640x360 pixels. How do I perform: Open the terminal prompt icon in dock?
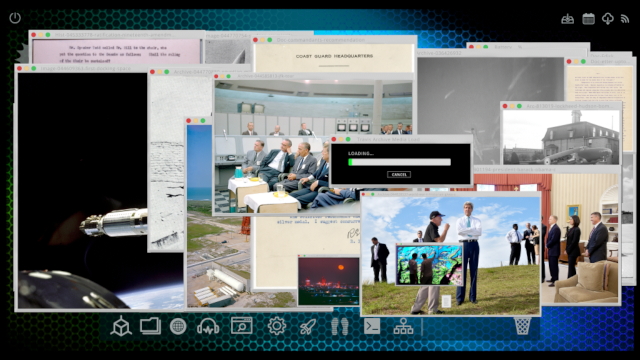click(x=372, y=326)
